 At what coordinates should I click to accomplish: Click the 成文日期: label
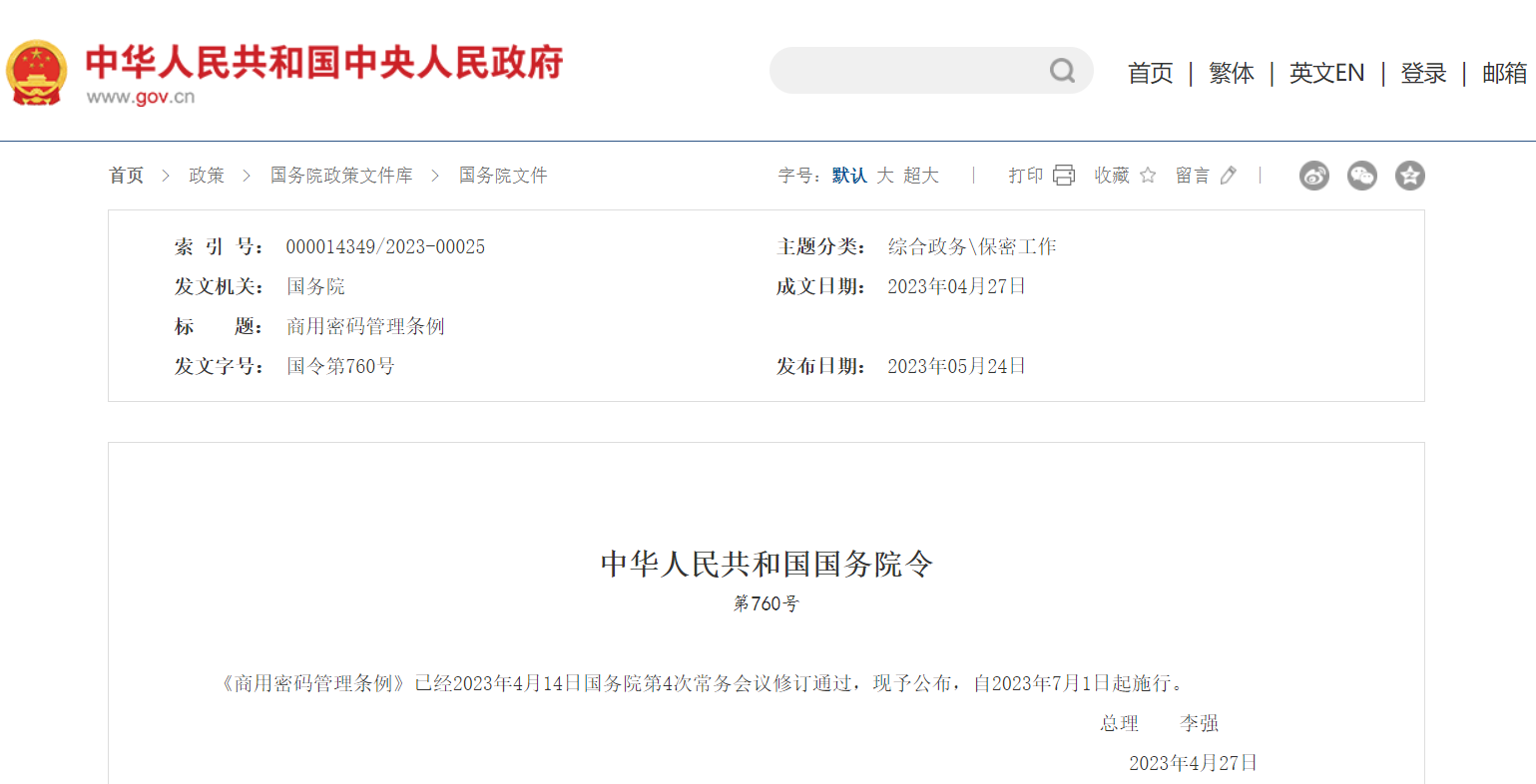pyautogui.click(x=820, y=287)
